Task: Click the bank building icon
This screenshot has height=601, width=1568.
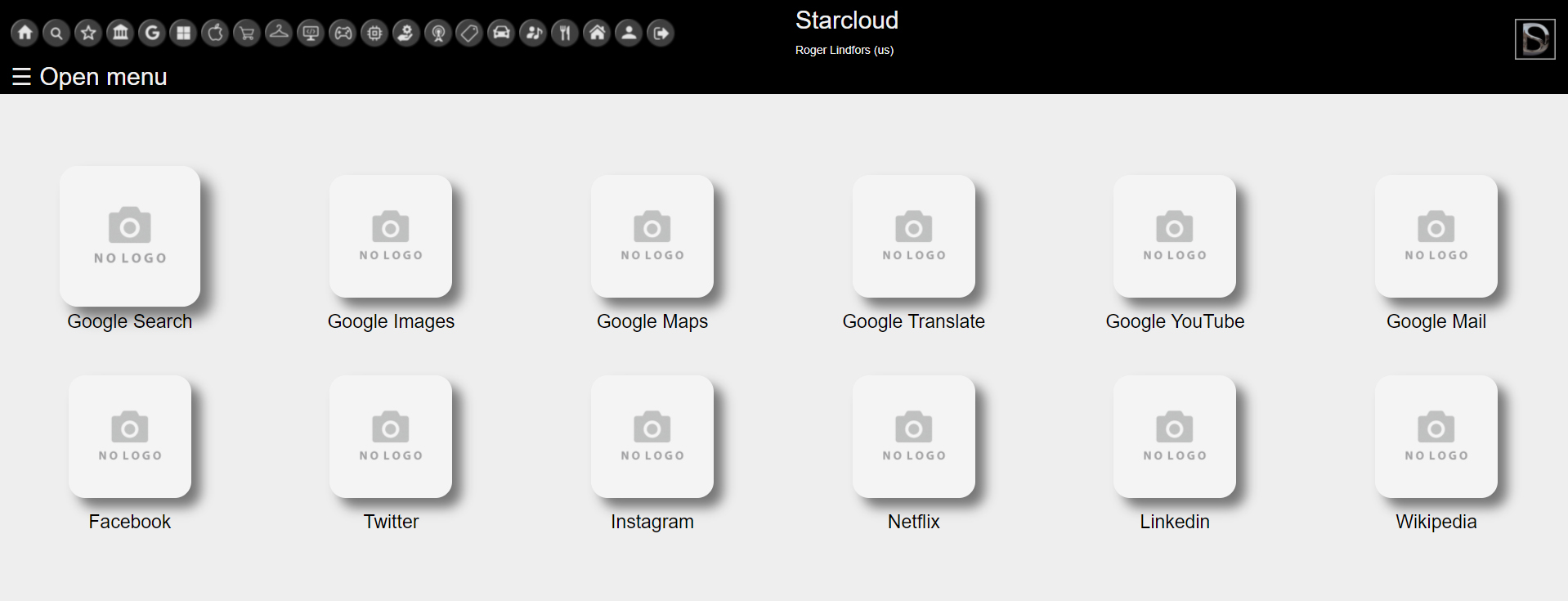Action: tap(120, 34)
